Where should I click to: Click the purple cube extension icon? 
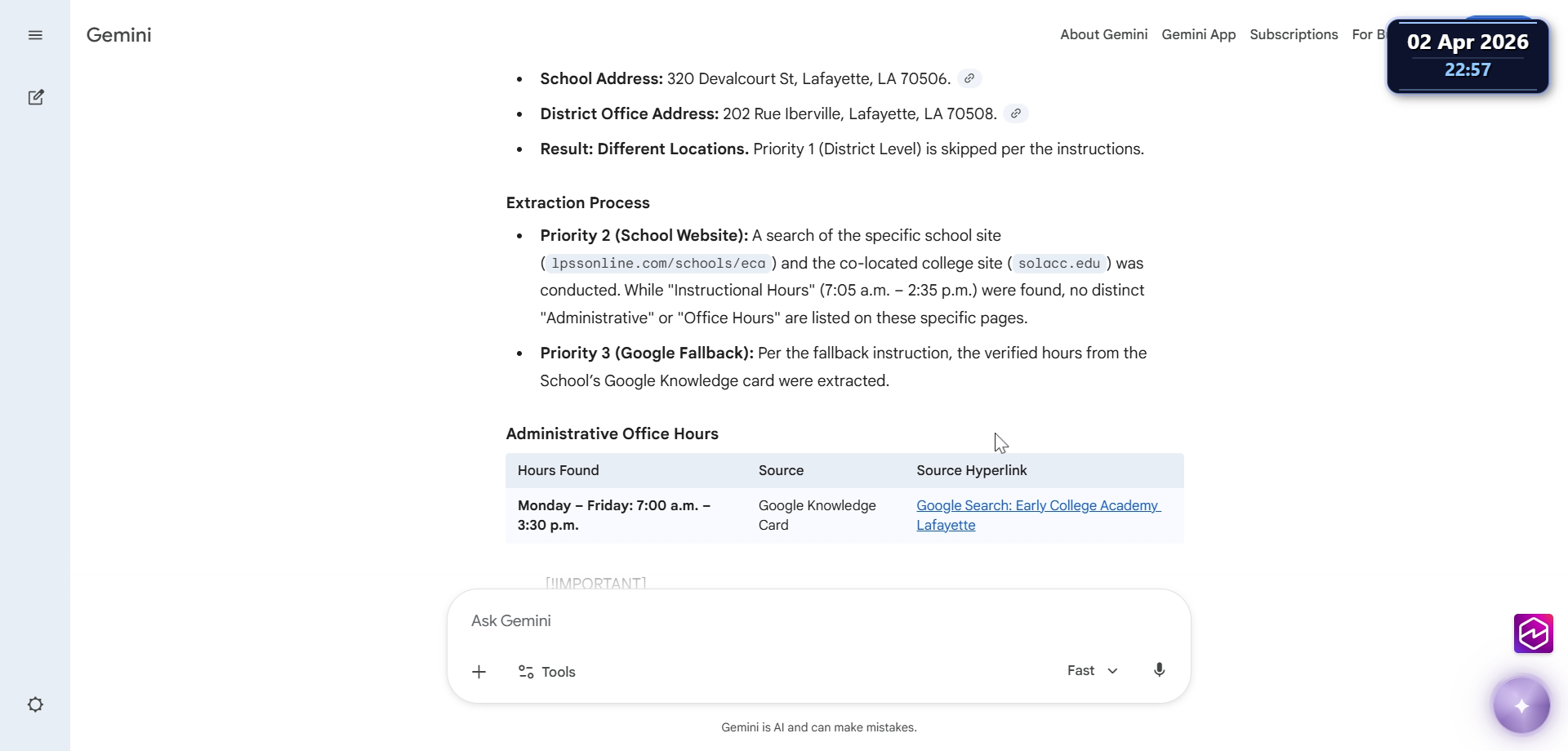coord(1533,633)
